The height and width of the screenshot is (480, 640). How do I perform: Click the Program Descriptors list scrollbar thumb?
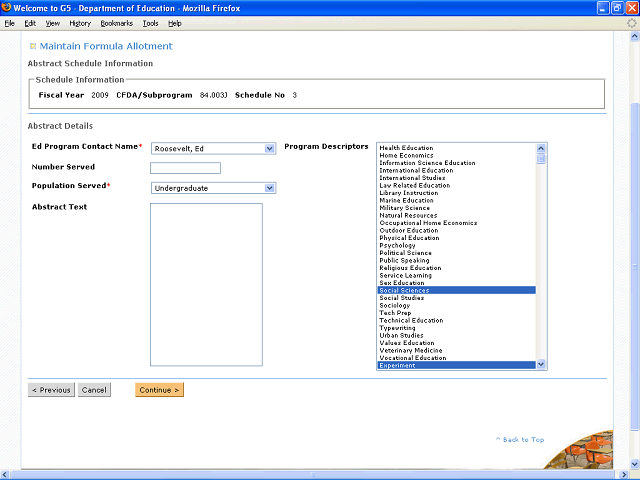click(541, 158)
